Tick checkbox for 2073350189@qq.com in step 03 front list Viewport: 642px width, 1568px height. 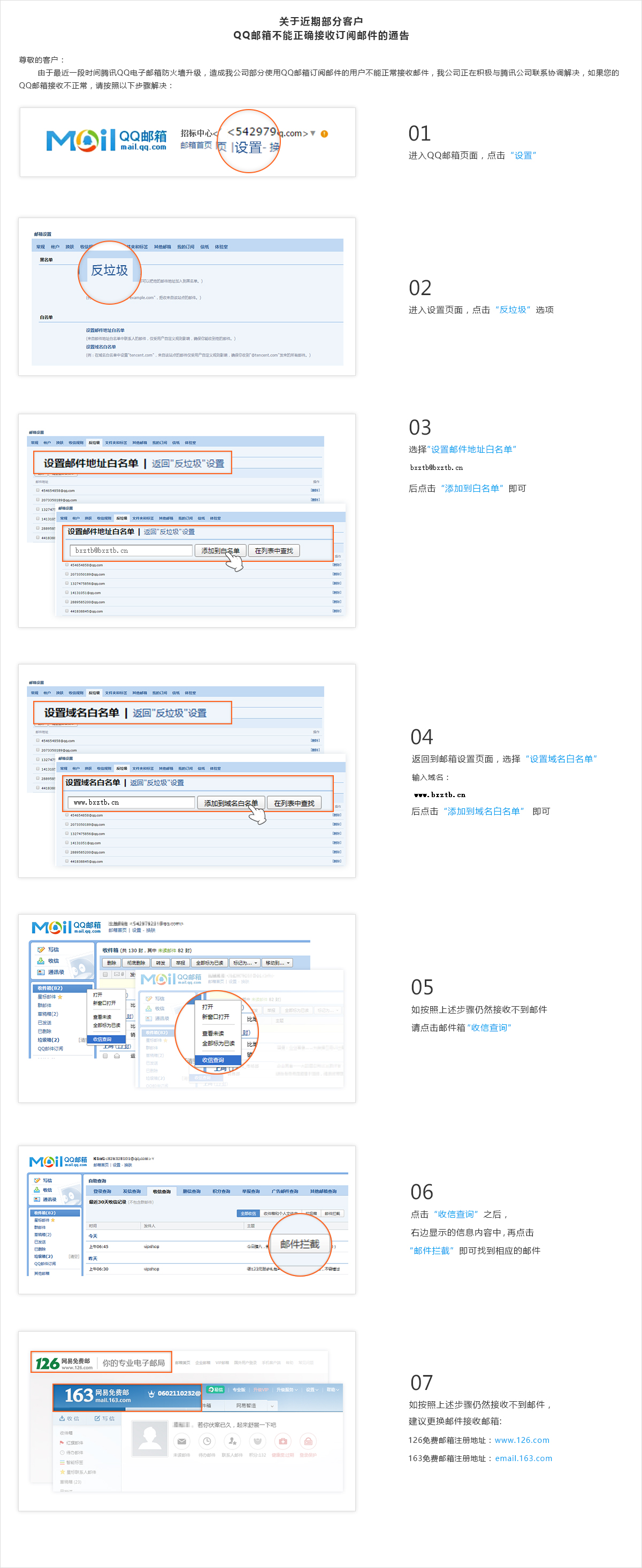pyautogui.click(x=67, y=574)
